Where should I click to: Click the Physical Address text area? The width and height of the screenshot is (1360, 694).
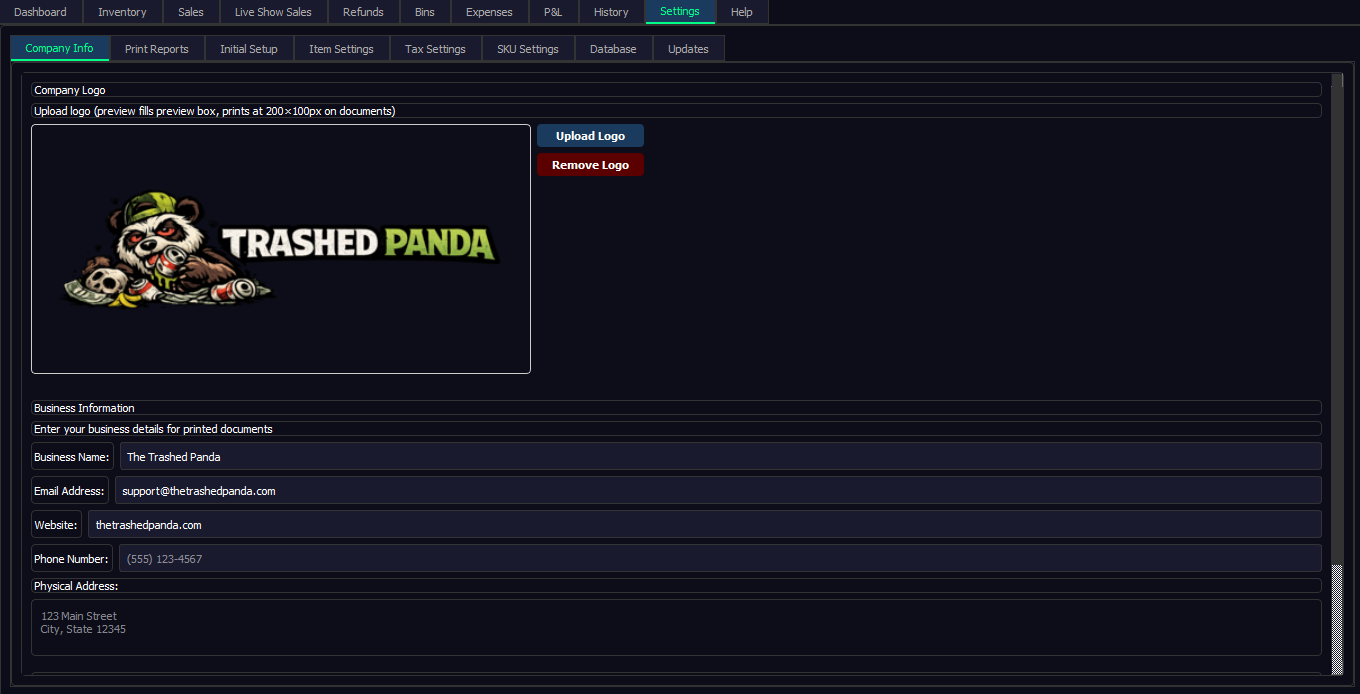[x=676, y=627]
